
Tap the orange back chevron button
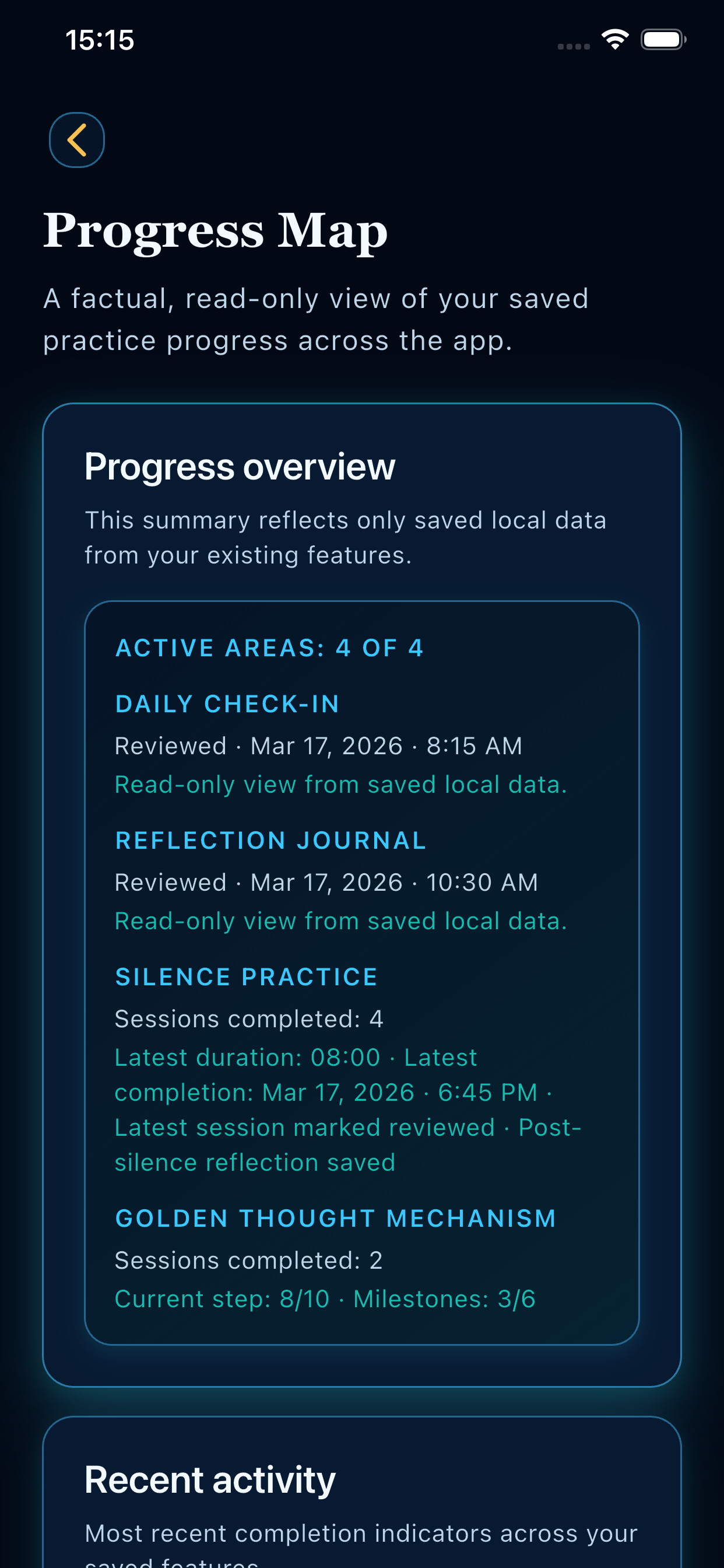coord(77,140)
